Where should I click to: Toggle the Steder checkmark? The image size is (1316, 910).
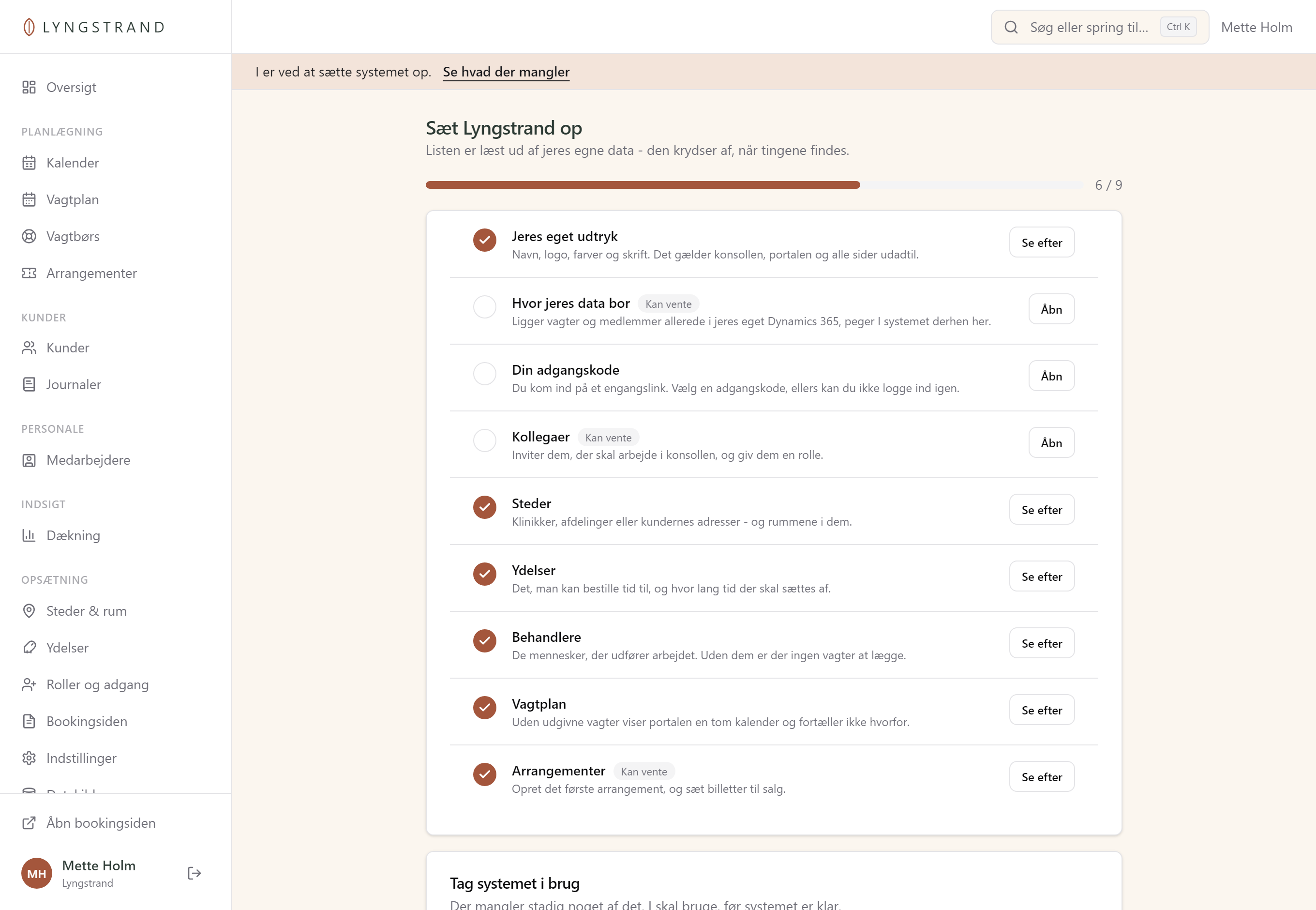484,507
